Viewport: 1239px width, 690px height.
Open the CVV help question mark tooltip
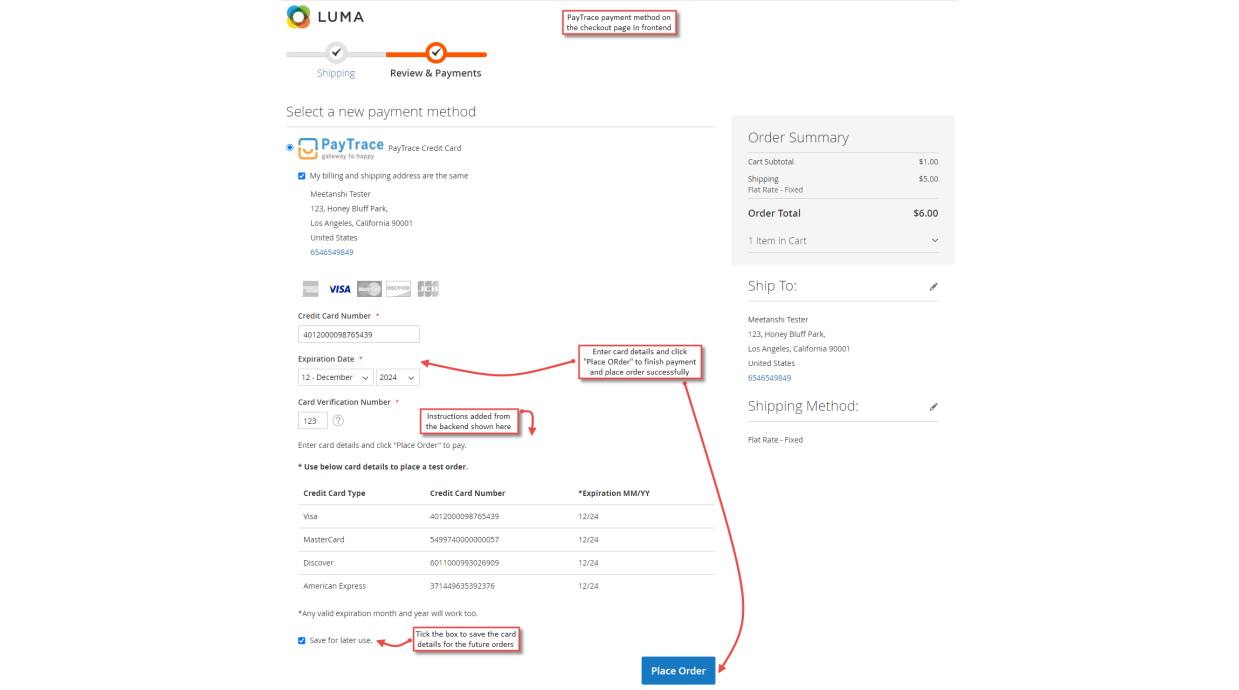coord(338,421)
